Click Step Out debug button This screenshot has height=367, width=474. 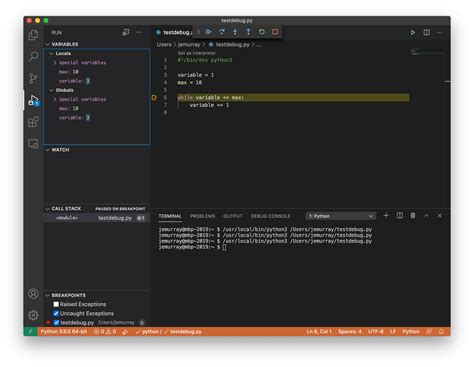point(248,32)
